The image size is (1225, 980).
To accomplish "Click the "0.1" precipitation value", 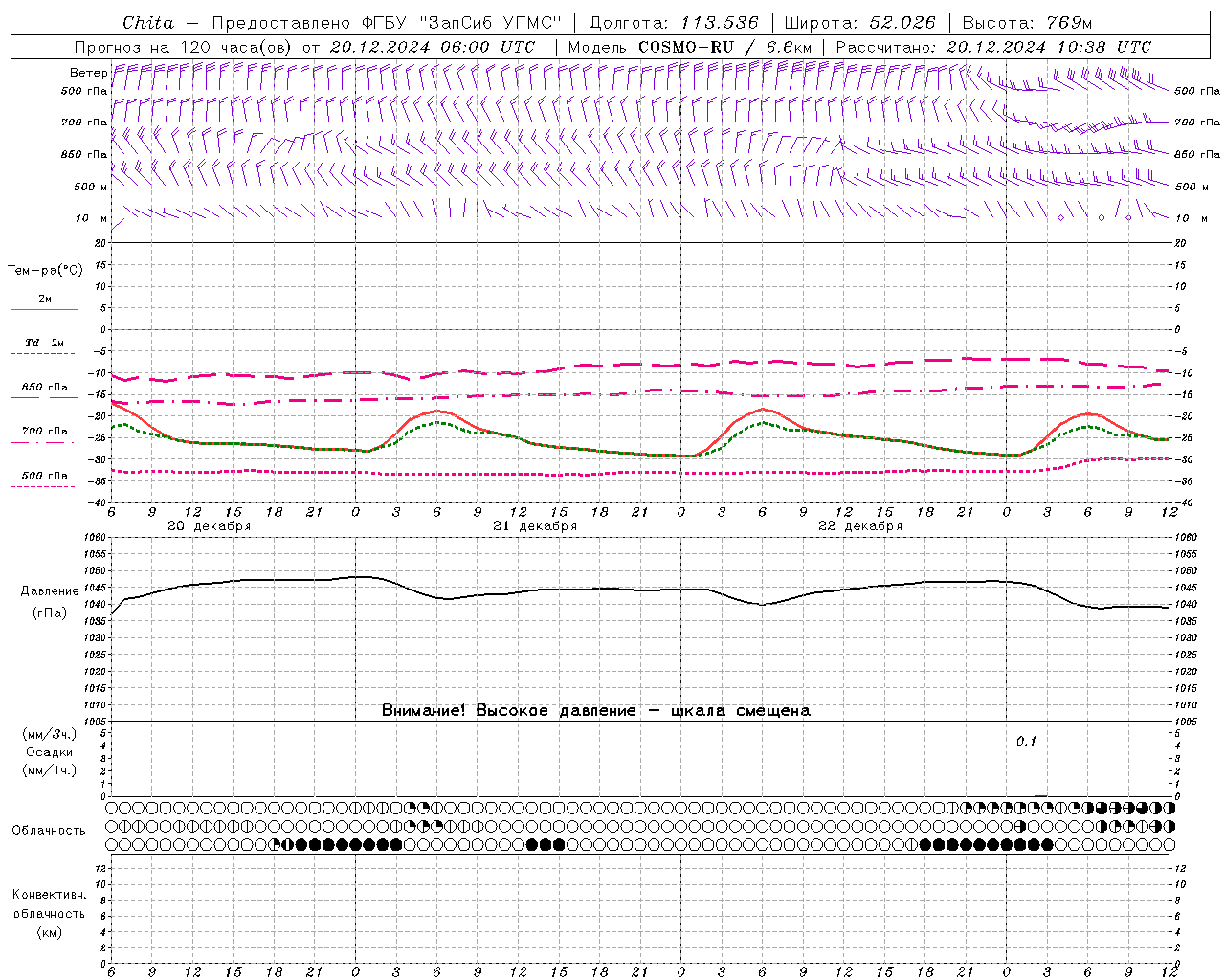I will click(1026, 742).
